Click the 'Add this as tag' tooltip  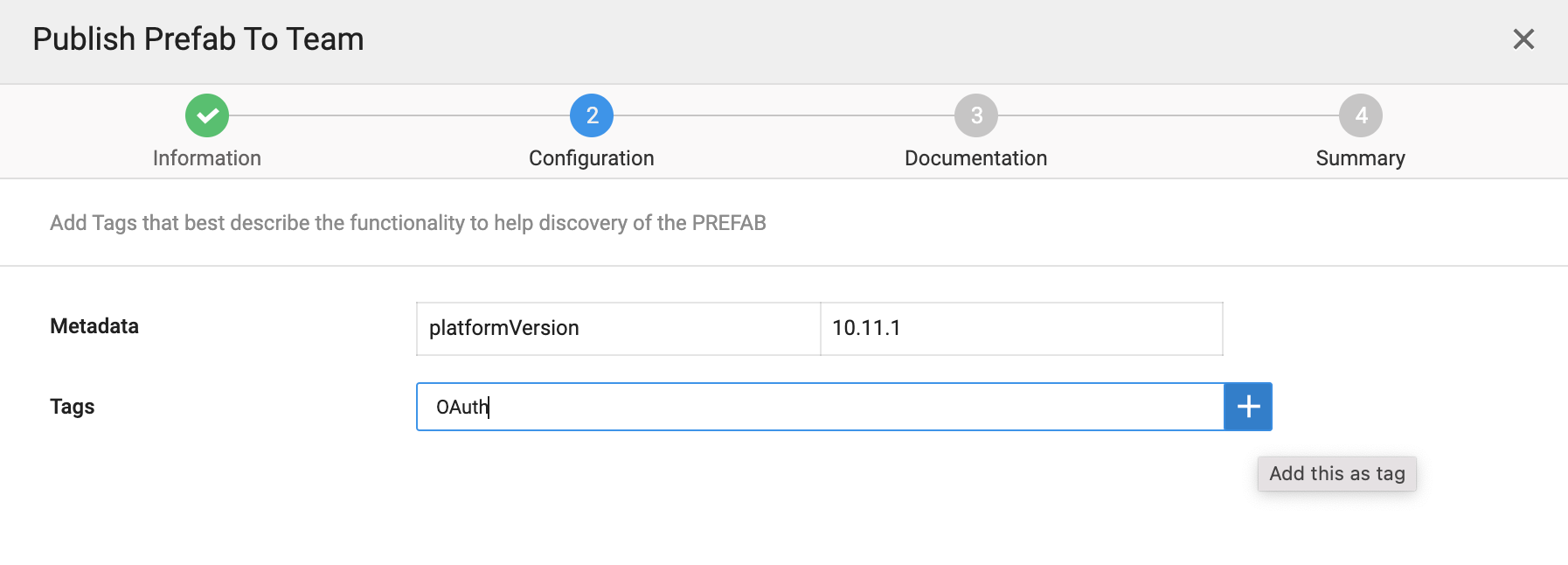(x=1337, y=474)
